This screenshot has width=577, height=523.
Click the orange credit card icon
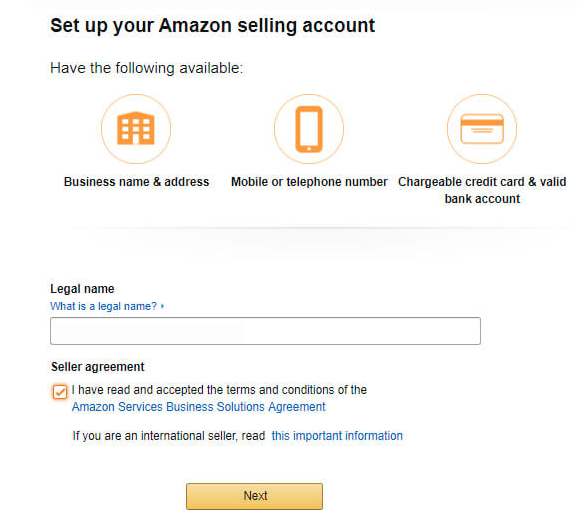(482, 128)
